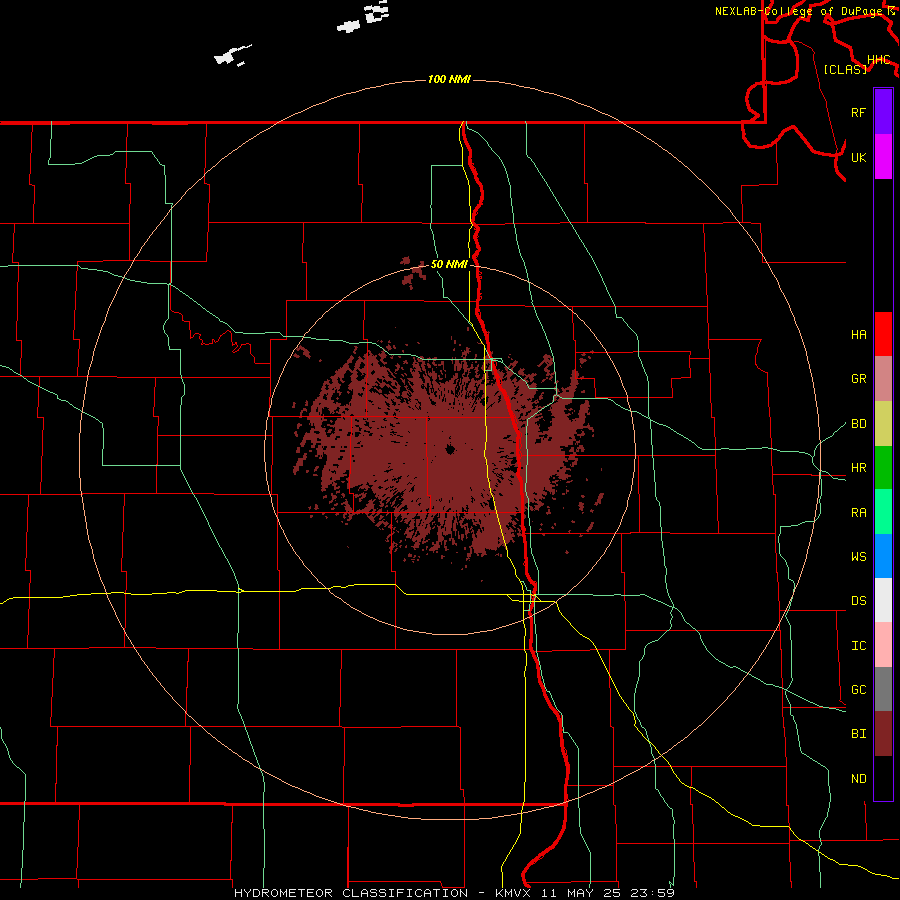Click the HA red legend color block
Screen dimensions: 900x900
point(883,334)
